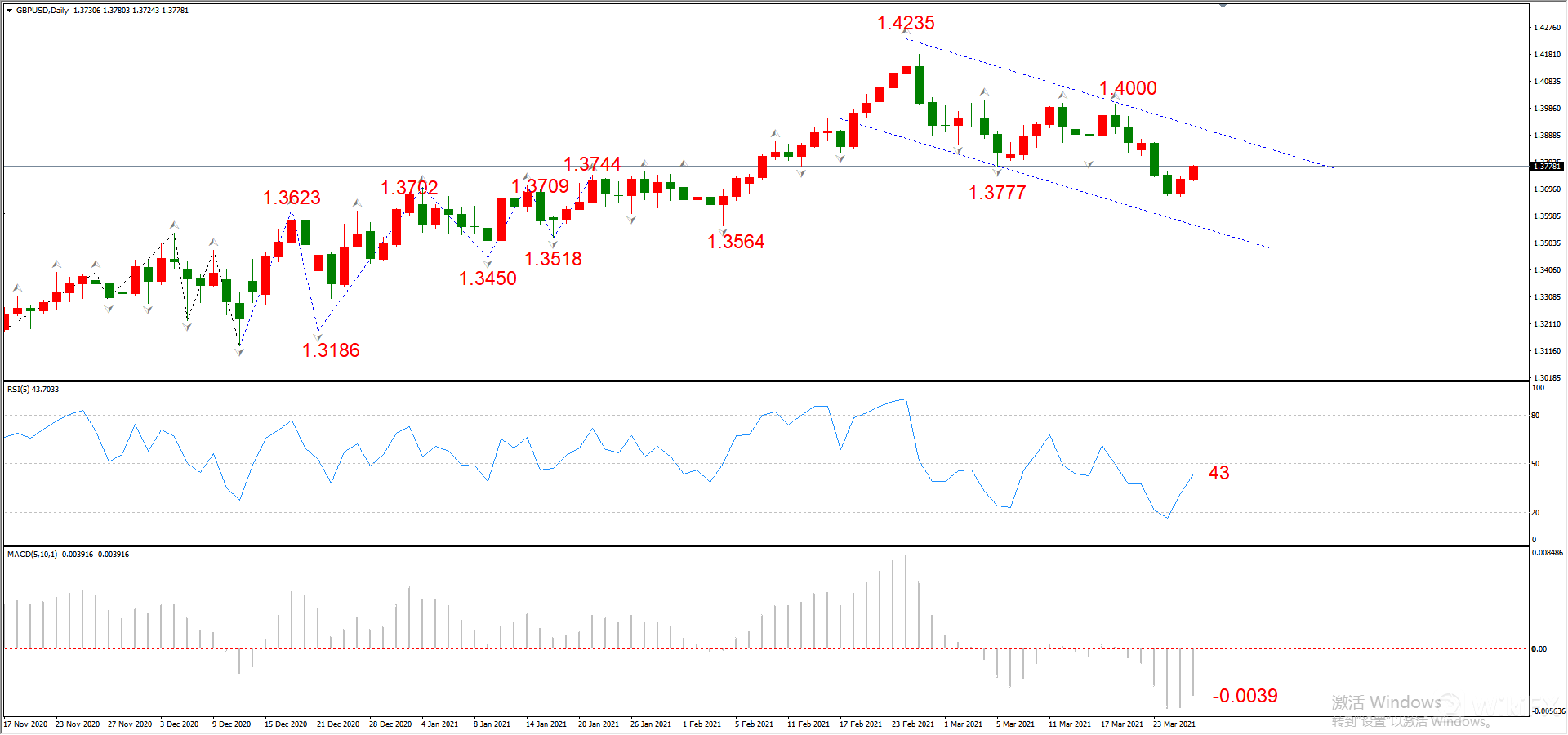The width and height of the screenshot is (1568, 735).
Task: Click the 1.35985 price axis label
Action: tap(1548, 216)
